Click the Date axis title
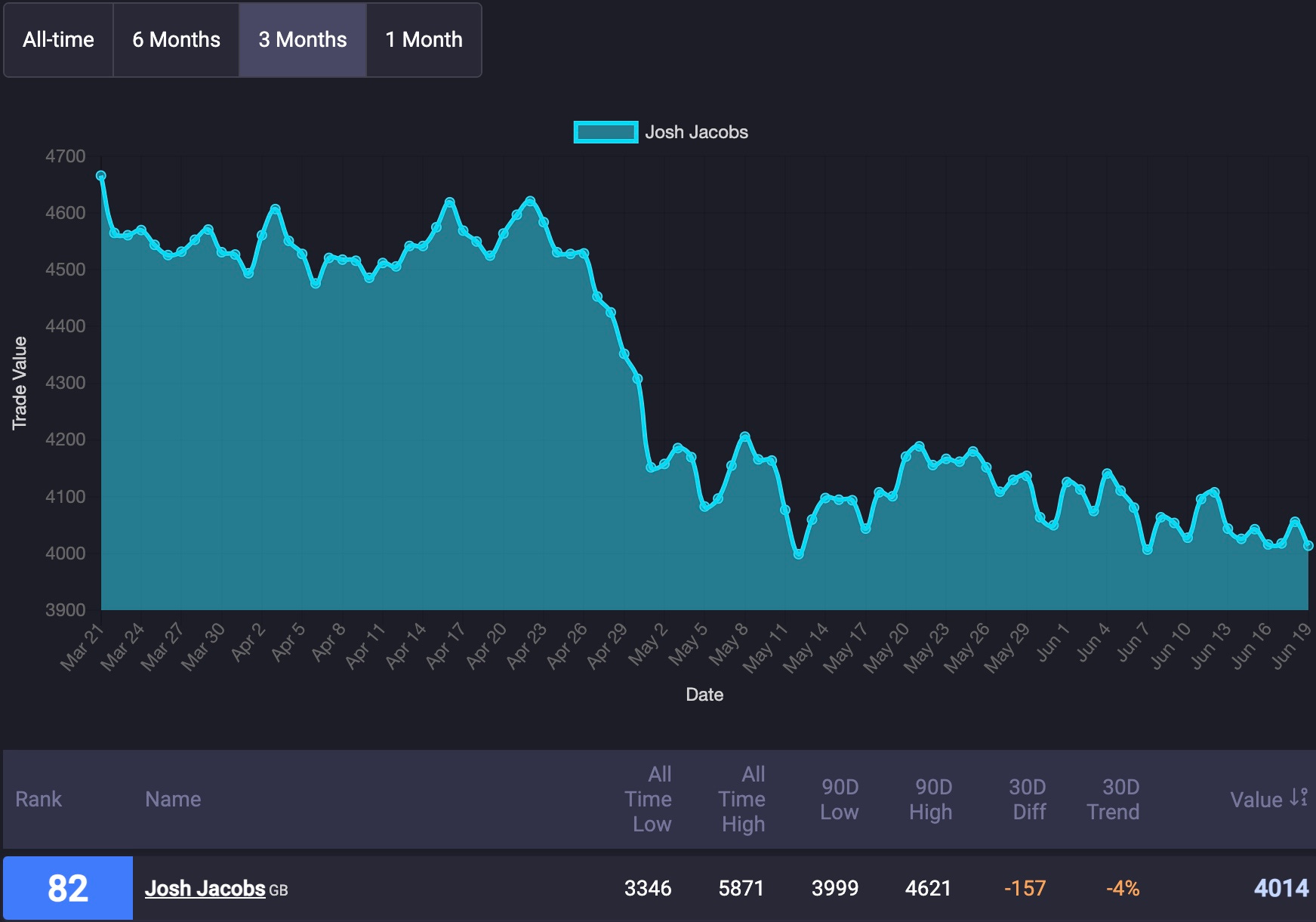Viewport: 1316px width, 922px height. [x=704, y=695]
